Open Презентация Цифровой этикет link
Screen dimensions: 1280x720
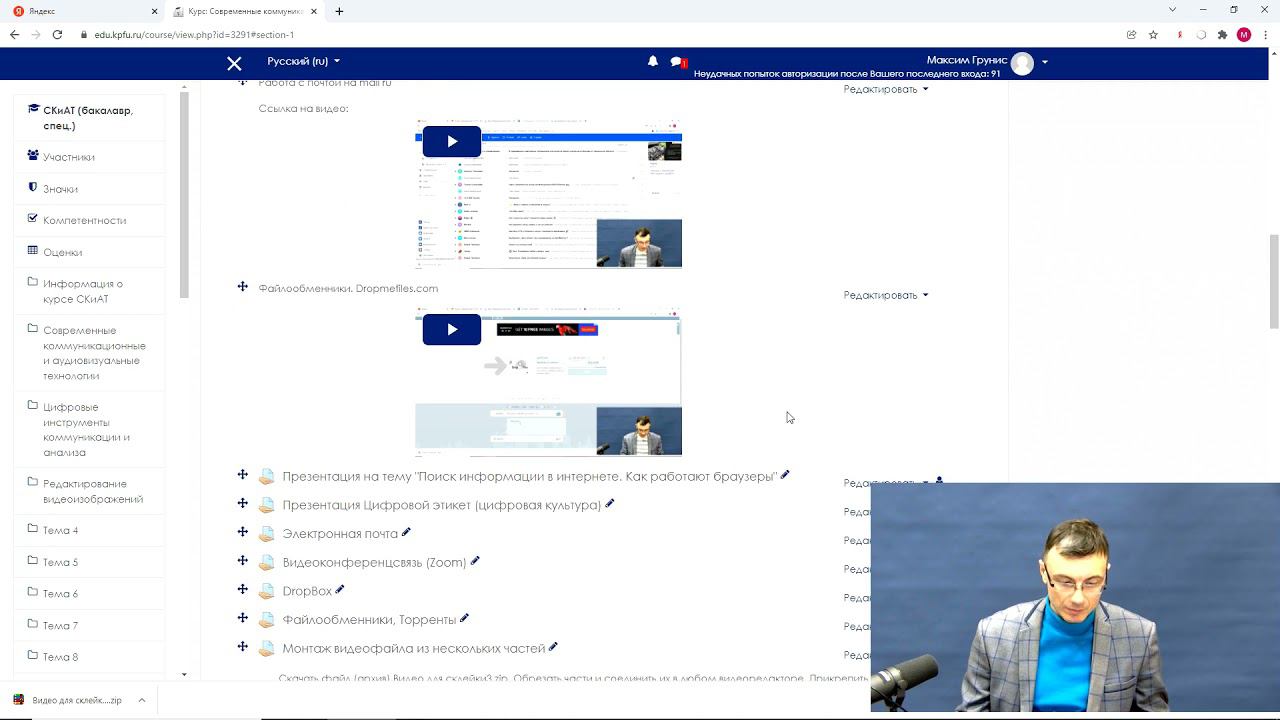(441, 505)
